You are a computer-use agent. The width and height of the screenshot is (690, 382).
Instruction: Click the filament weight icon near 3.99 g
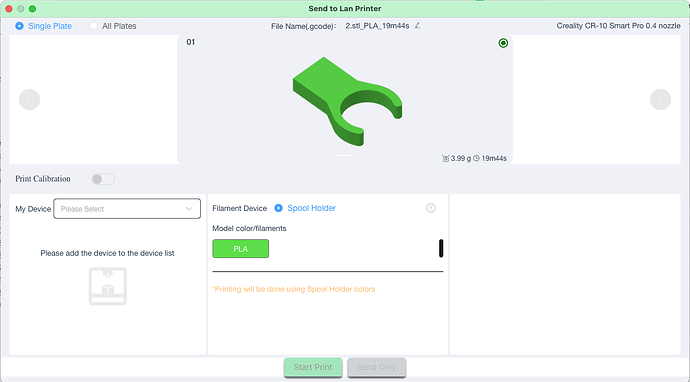tap(445, 158)
